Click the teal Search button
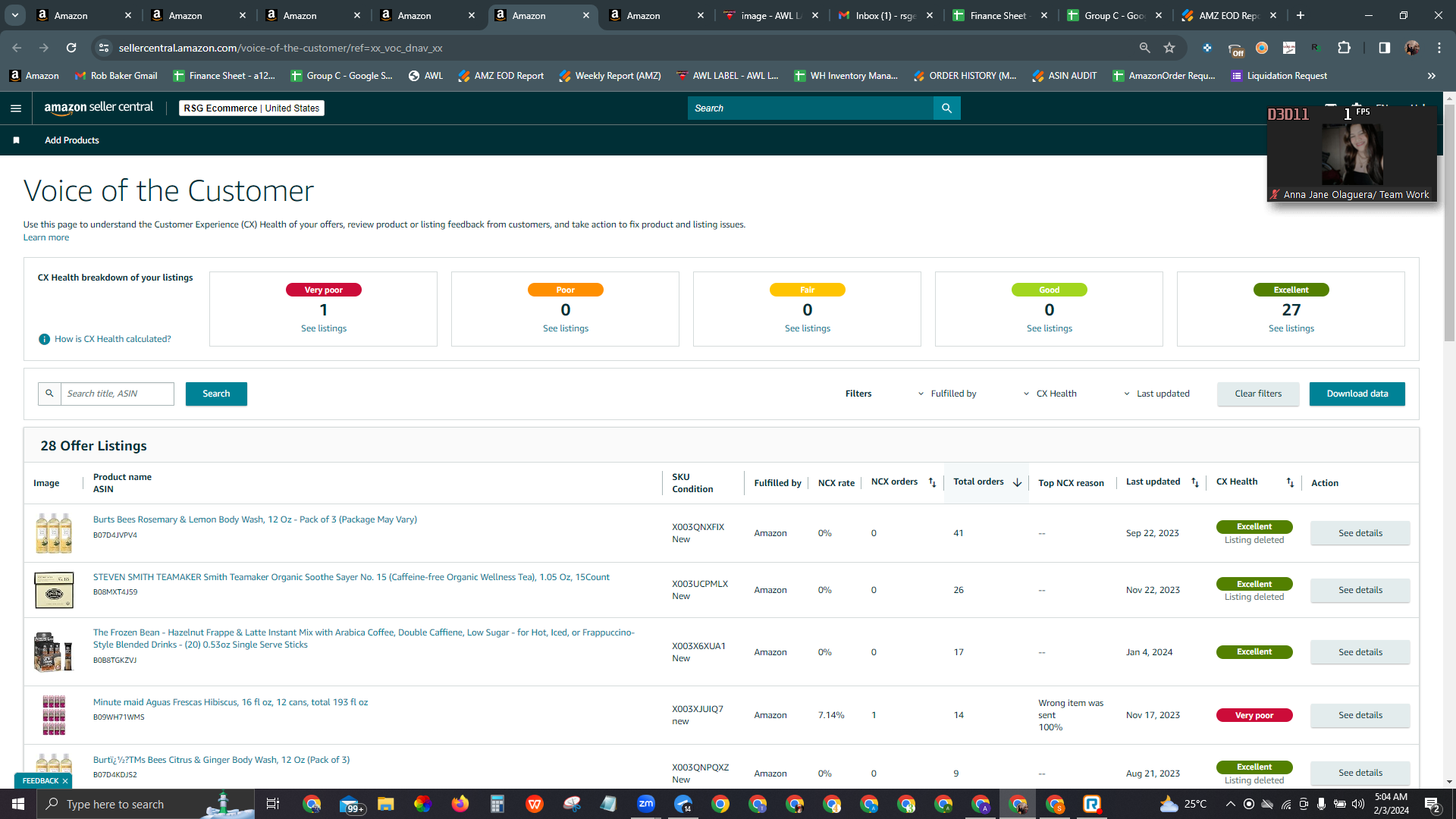 [216, 394]
